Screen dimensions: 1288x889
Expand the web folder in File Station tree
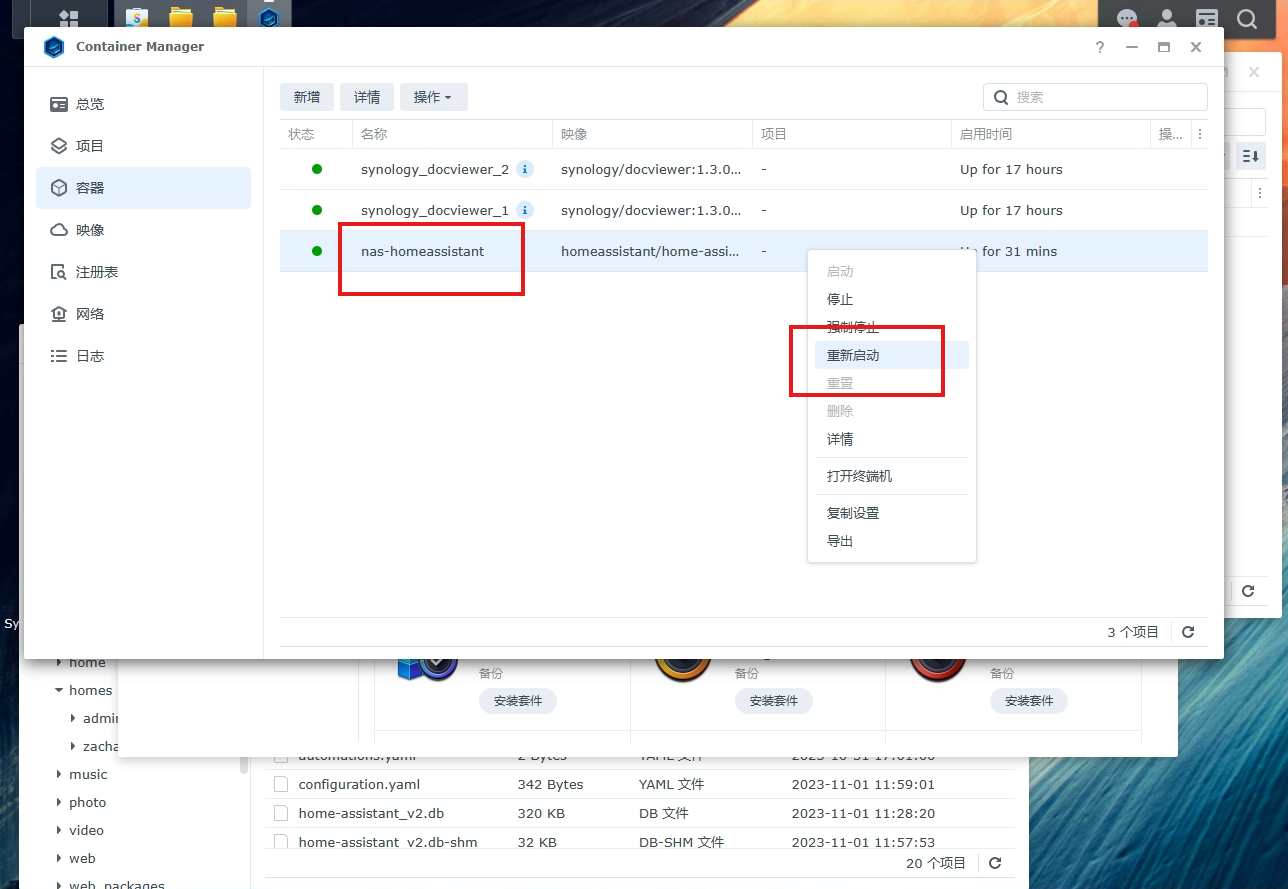coord(59,858)
